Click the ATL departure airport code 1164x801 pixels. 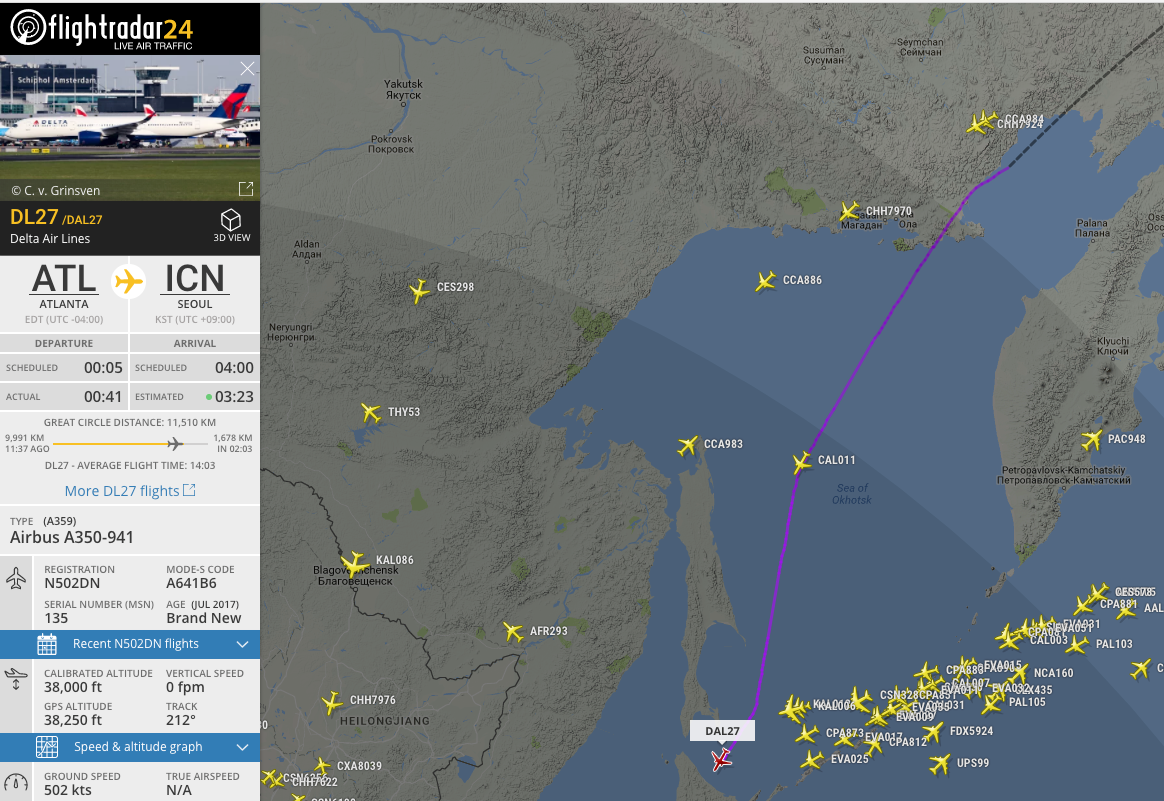tap(64, 279)
